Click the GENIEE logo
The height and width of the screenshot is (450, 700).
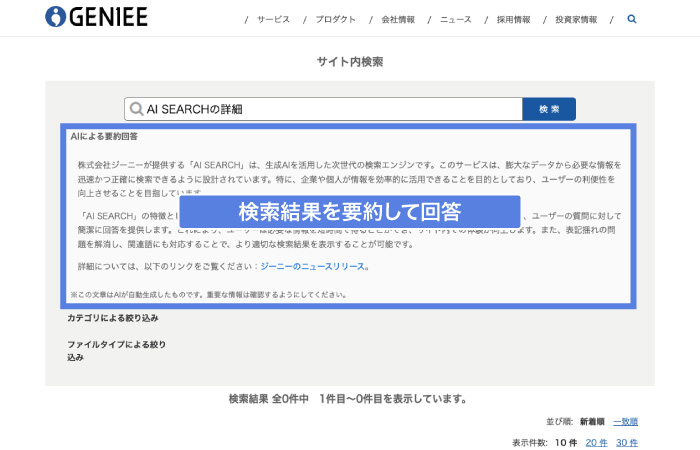(96, 17)
